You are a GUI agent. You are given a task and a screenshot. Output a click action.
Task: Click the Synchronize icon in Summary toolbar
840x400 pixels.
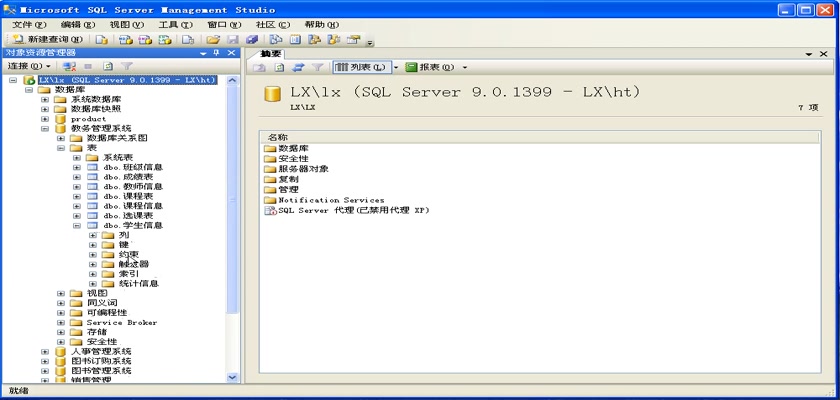[x=298, y=67]
